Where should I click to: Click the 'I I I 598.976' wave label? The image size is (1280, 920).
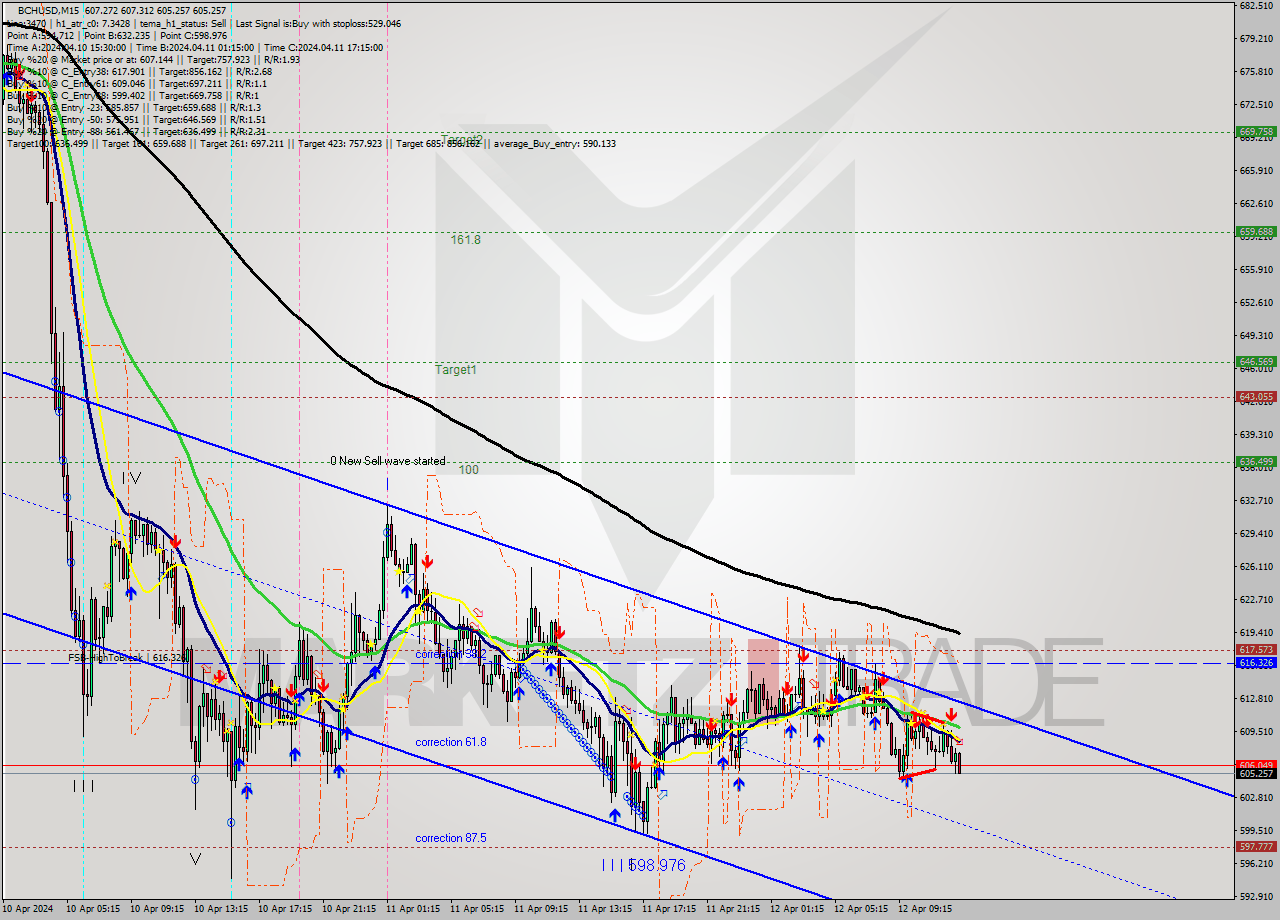click(643, 865)
